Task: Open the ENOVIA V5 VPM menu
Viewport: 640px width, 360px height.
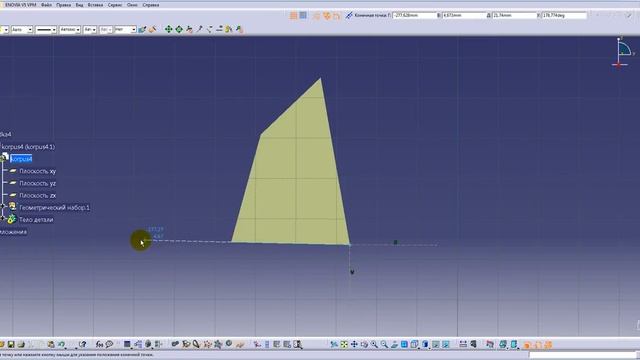Action: [20, 5]
